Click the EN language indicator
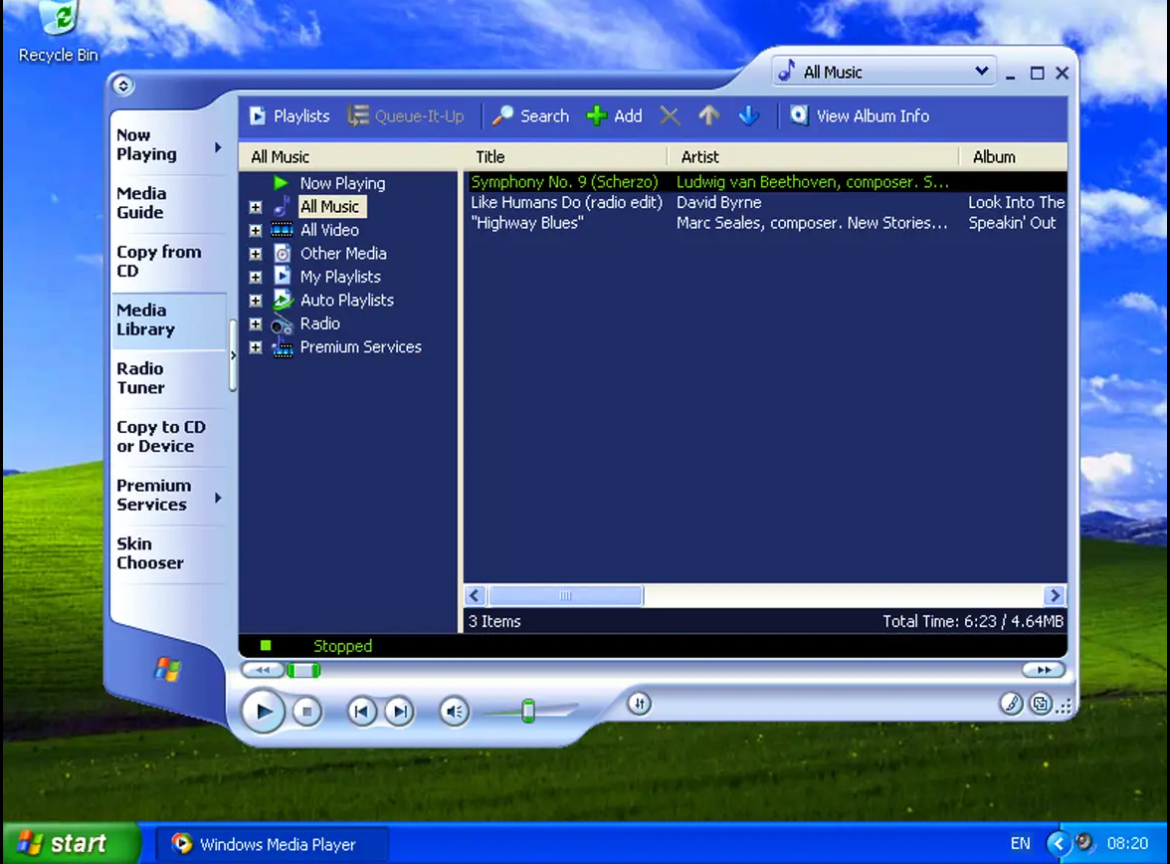1170x864 pixels. pos(1020,844)
